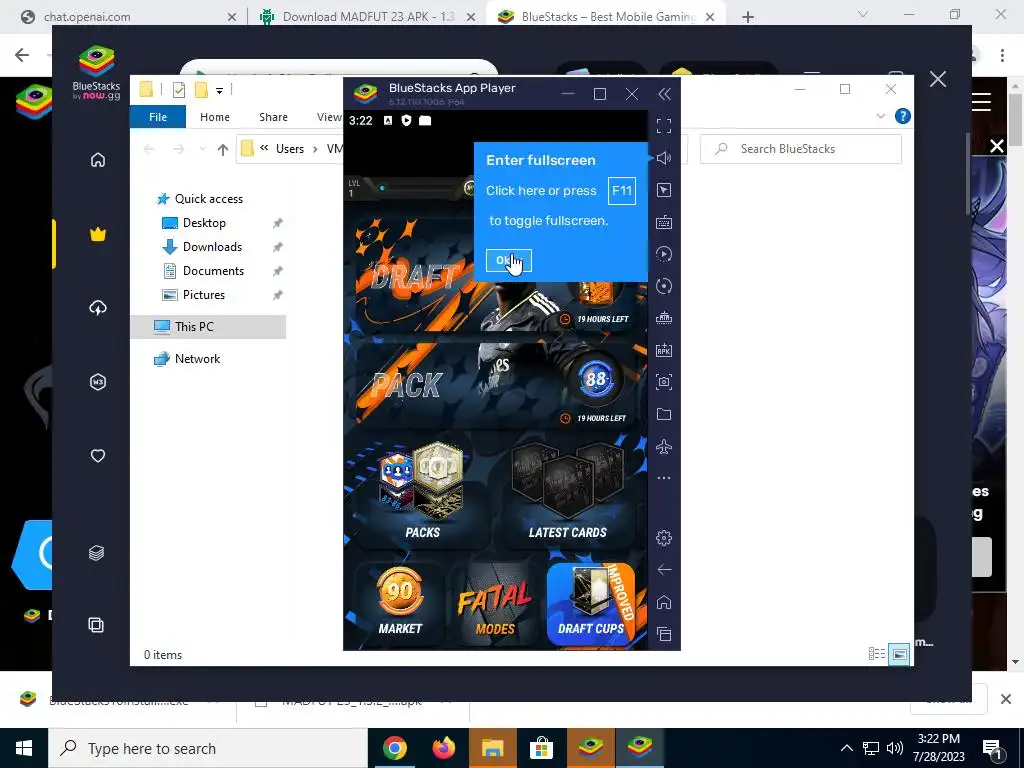The image size is (1024, 768).
Task: Click the sync operations circular icon
Action: coord(664,286)
